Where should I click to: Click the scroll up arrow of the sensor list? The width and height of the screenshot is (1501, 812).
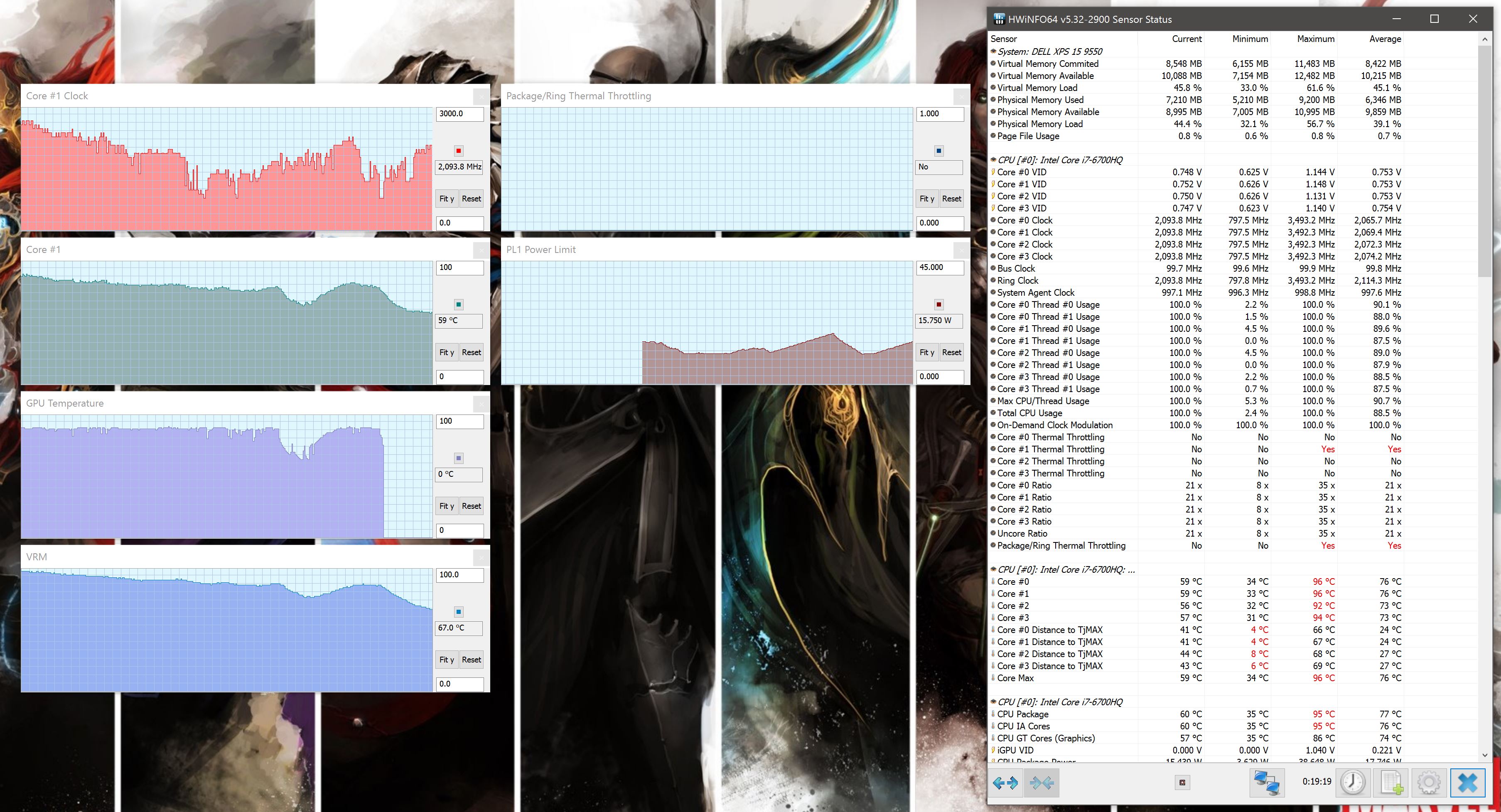[x=1484, y=39]
